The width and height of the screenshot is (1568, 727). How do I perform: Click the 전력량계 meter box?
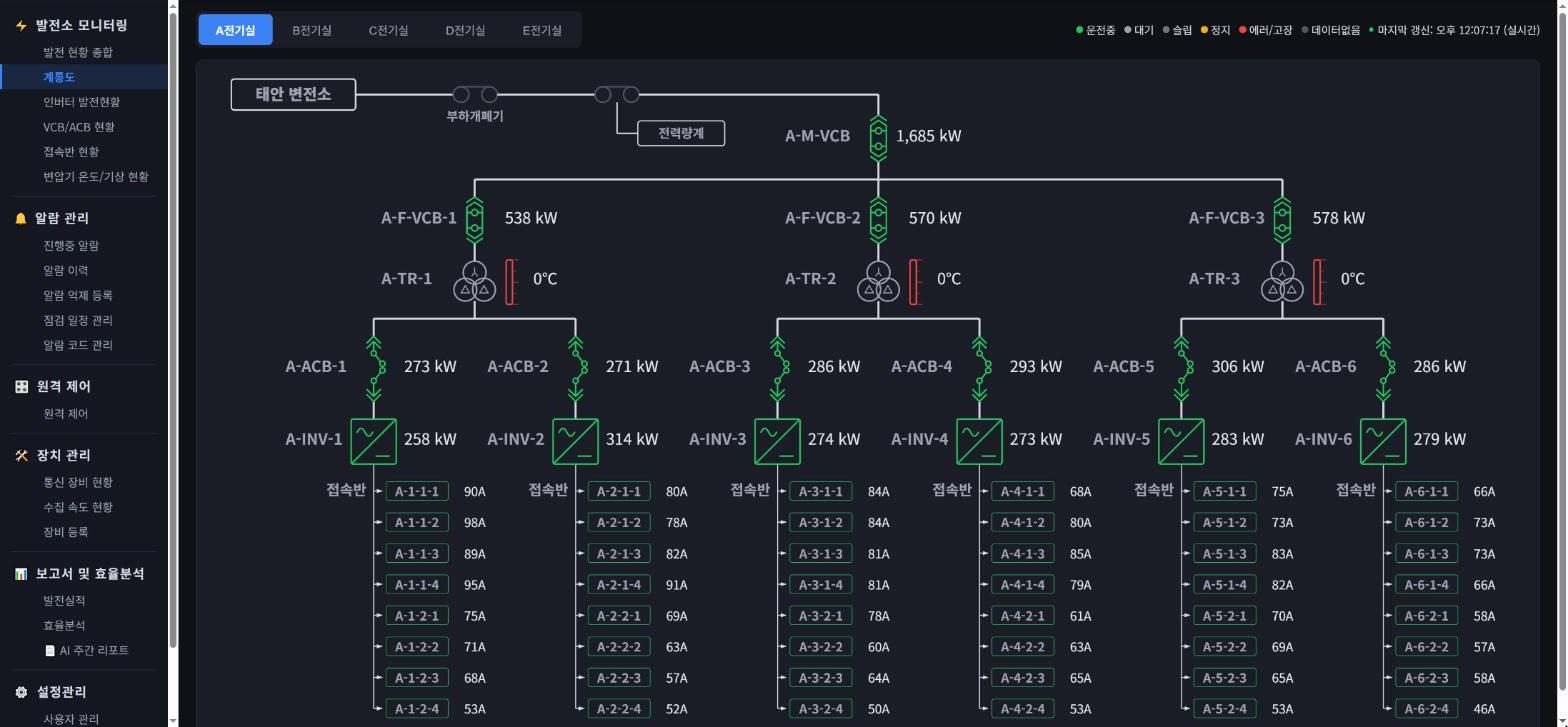click(681, 133)
